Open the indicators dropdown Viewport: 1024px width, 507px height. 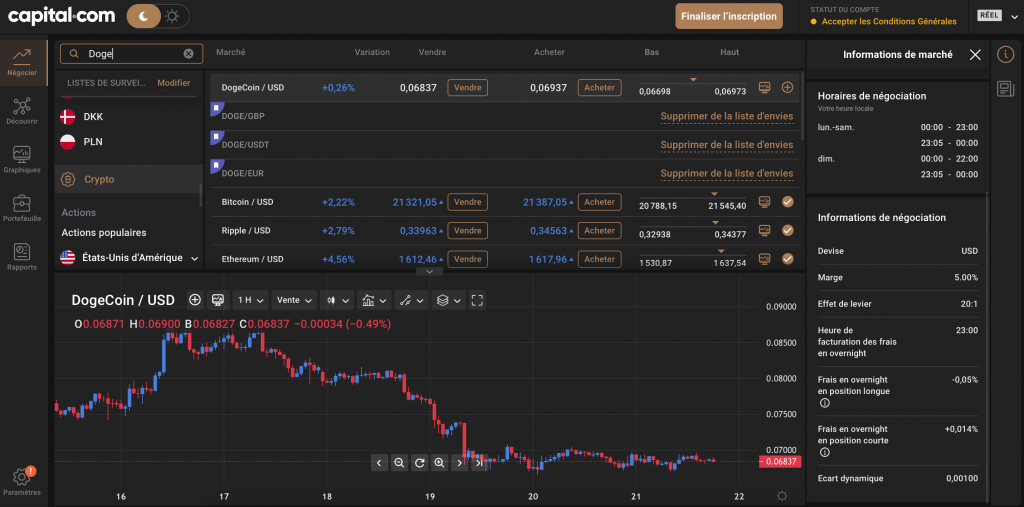(x=375, y=300)
